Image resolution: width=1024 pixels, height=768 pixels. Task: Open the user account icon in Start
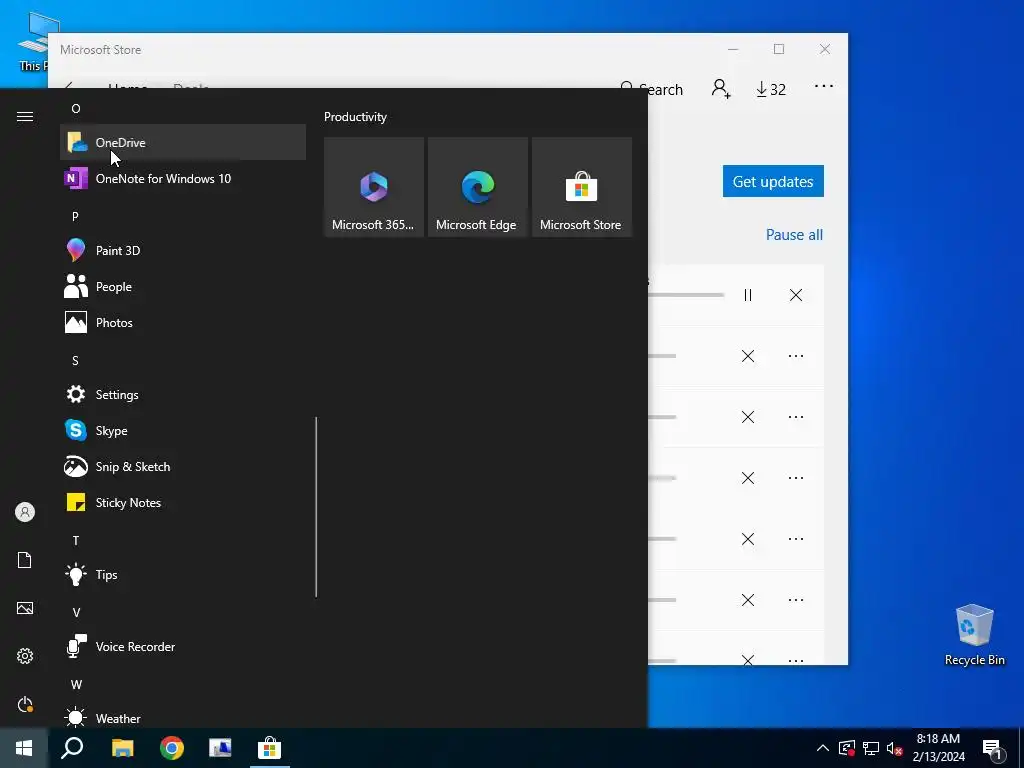point(25,512)
